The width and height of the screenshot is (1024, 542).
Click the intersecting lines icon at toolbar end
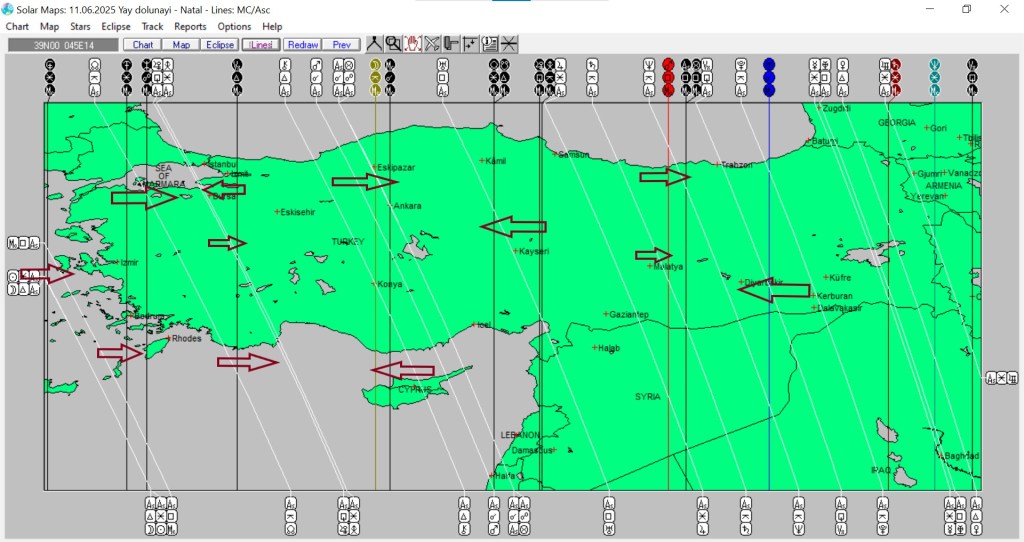(509, 44)
